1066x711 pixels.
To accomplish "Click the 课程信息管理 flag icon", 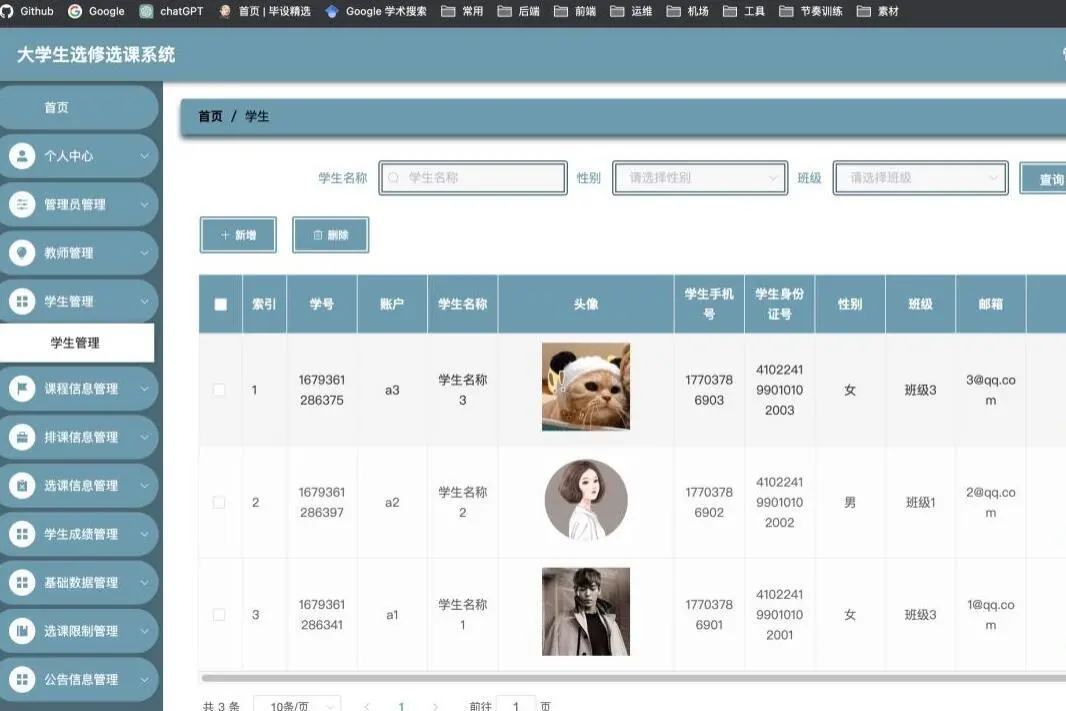I will (22, 388).
